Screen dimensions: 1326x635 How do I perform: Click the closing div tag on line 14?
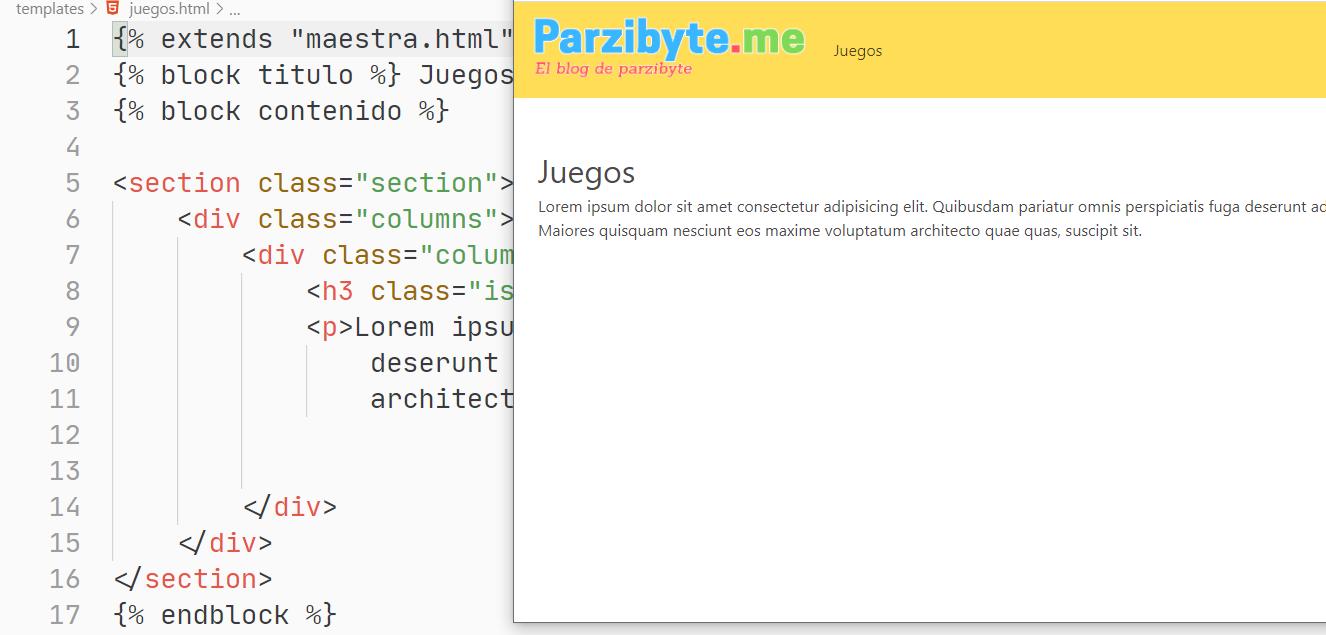290,507
